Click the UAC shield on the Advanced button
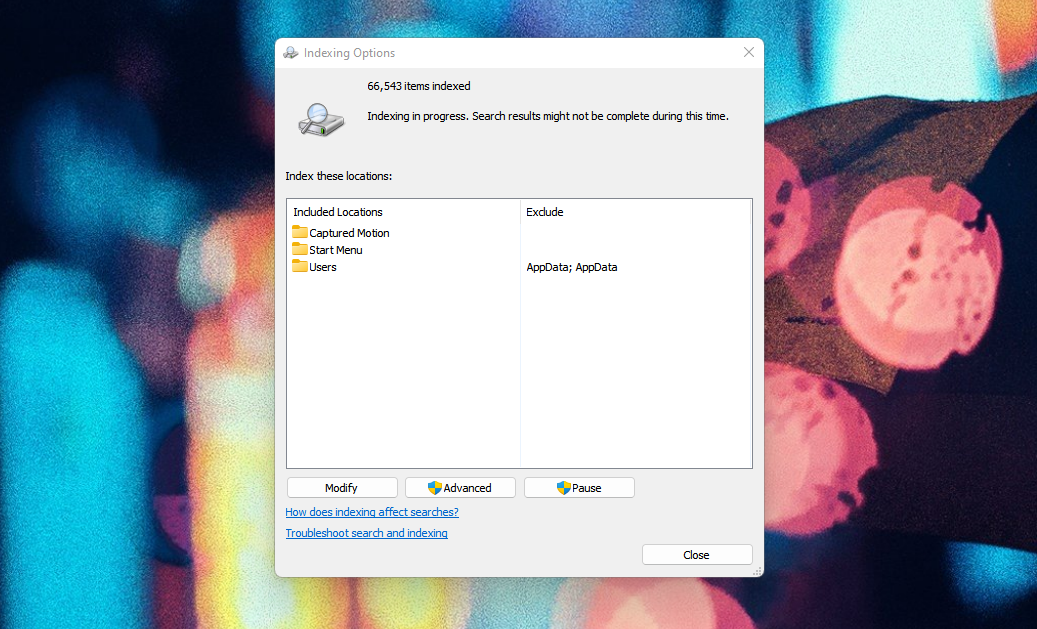The width and height of the screenshot is (1037, 629). point(431,487)
